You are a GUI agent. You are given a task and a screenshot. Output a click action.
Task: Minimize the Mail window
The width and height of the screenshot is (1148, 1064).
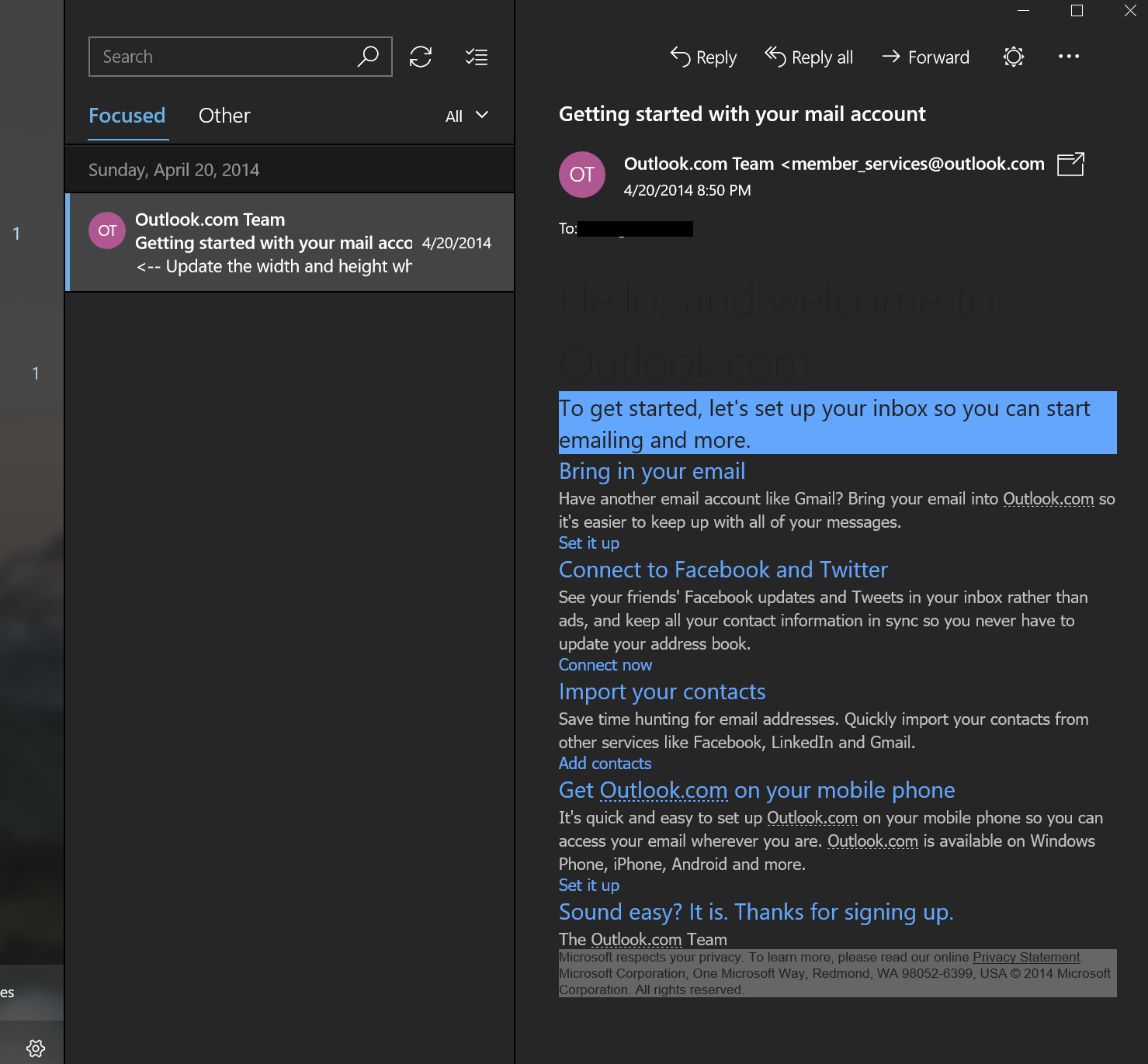(1023, 11)
